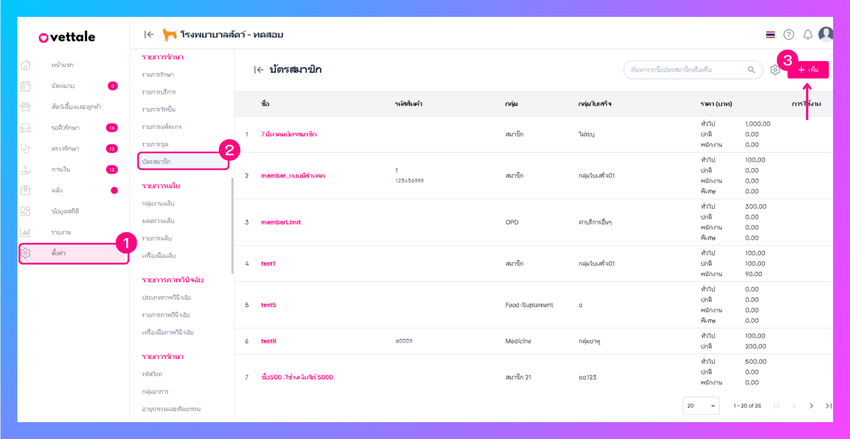The width and height of the screenshot is (850, 439).
Task: Open the user profile avatar
Action: pos(825,34)
